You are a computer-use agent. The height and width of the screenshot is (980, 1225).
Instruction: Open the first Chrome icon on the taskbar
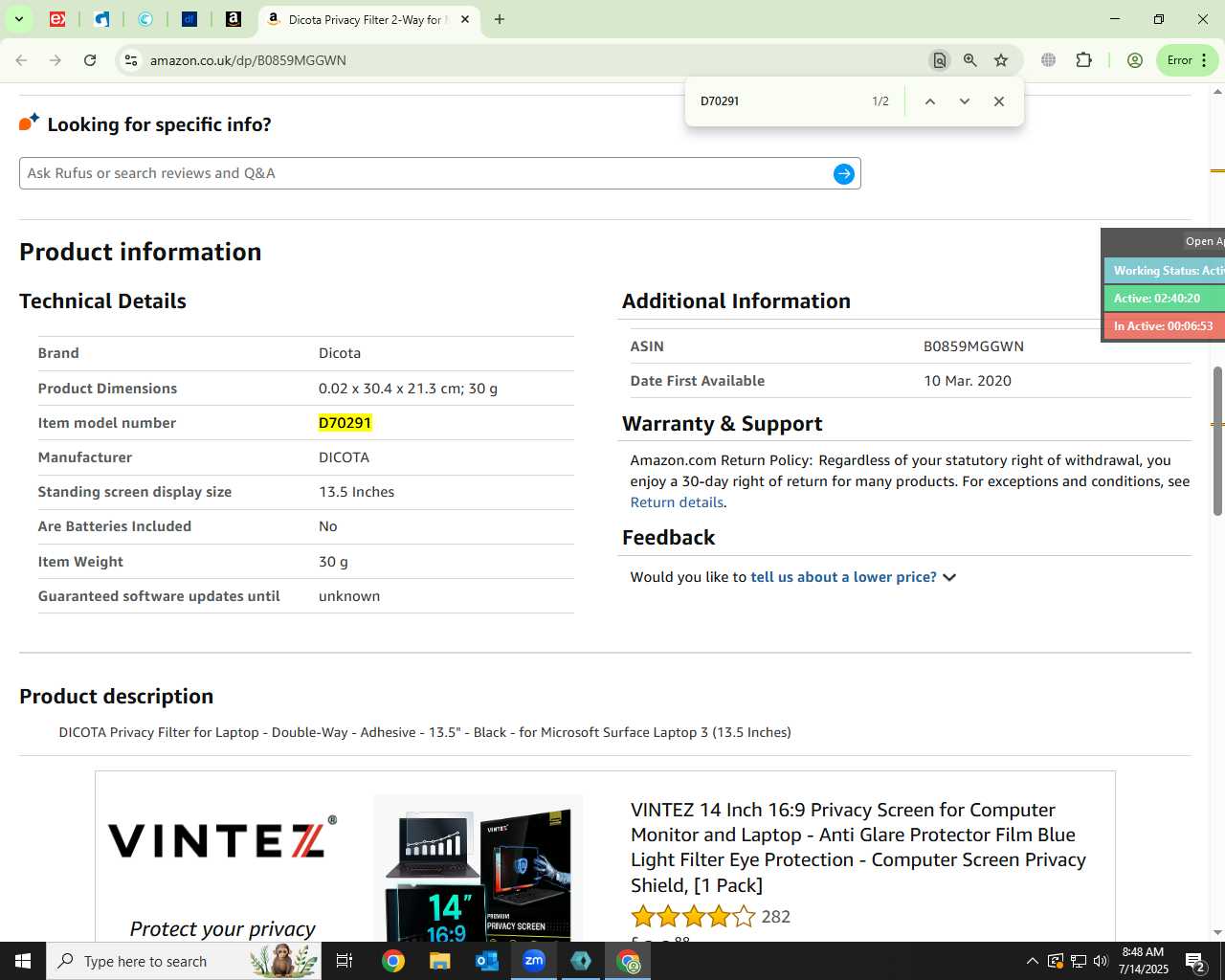coord(393,961)
